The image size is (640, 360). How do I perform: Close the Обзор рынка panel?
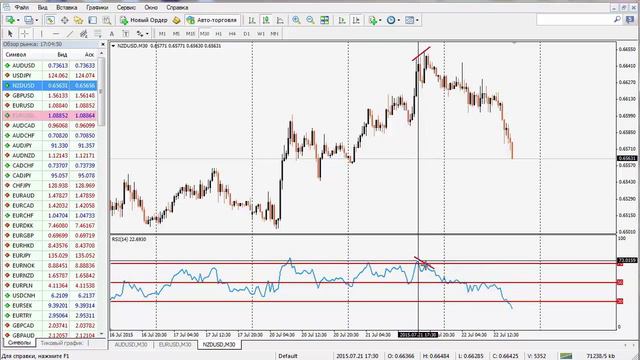click(x=102, y=44)
